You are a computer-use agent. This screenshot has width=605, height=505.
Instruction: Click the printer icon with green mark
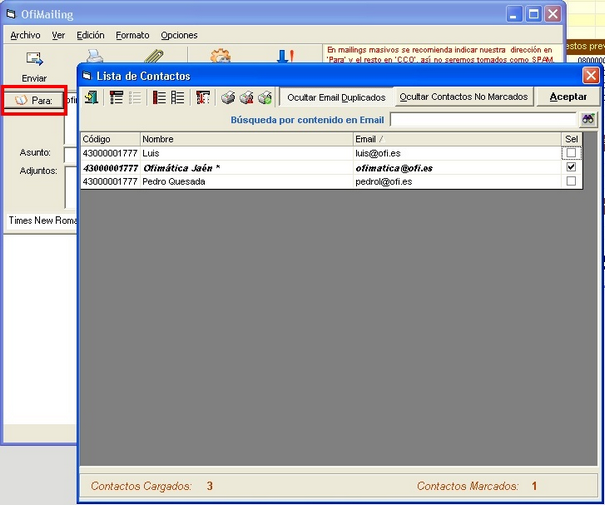265,97
